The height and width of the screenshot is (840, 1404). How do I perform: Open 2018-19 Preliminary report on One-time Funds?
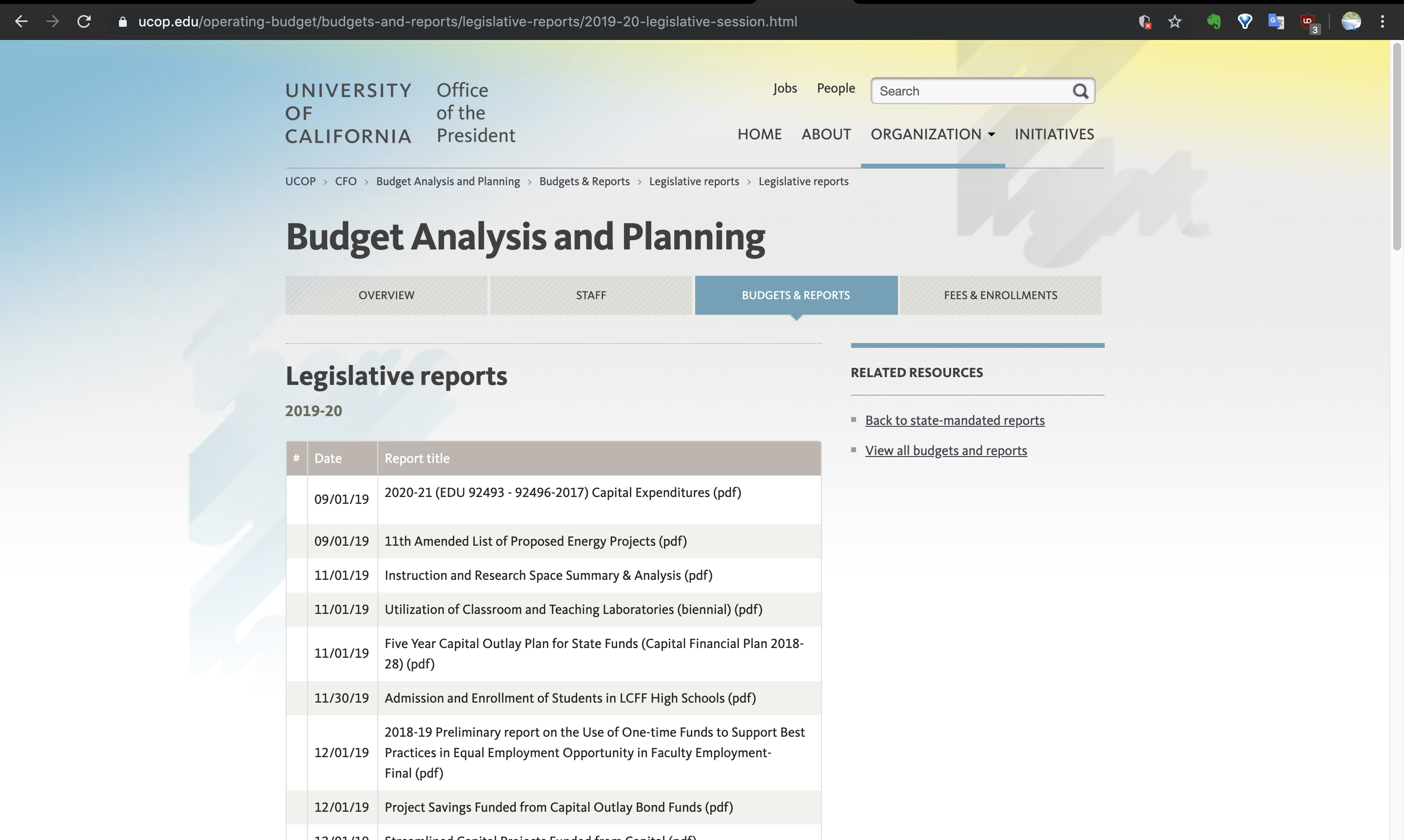(x=594, y=752)
